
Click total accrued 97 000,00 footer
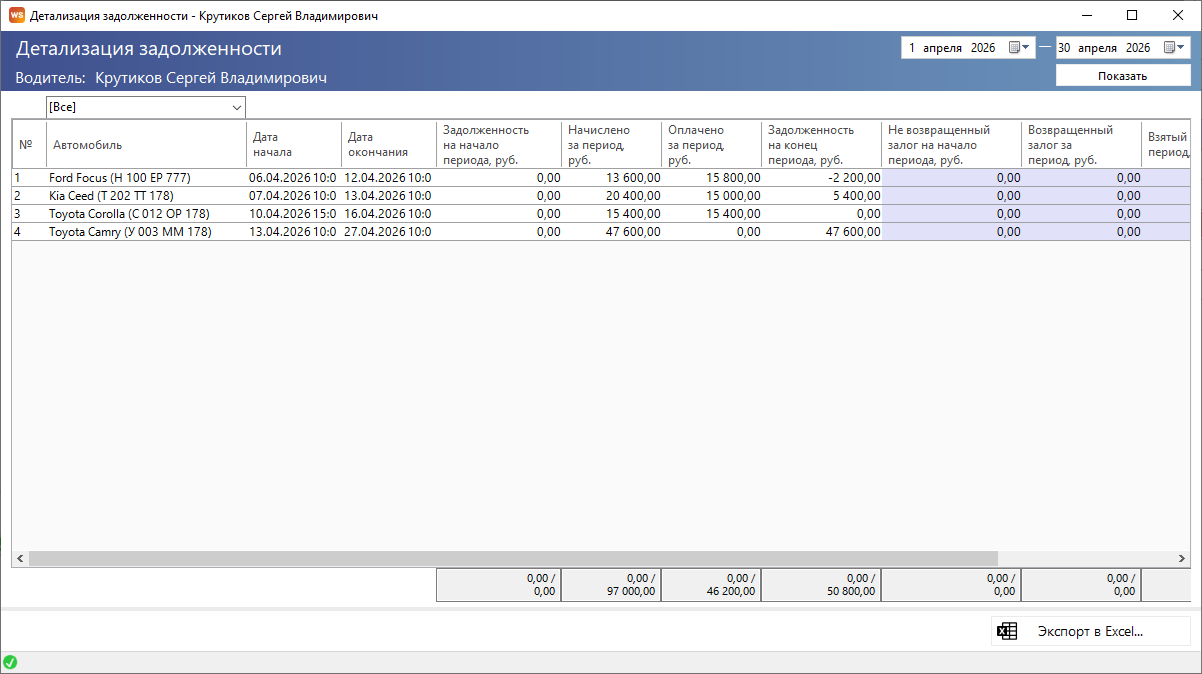click(612, 585)
